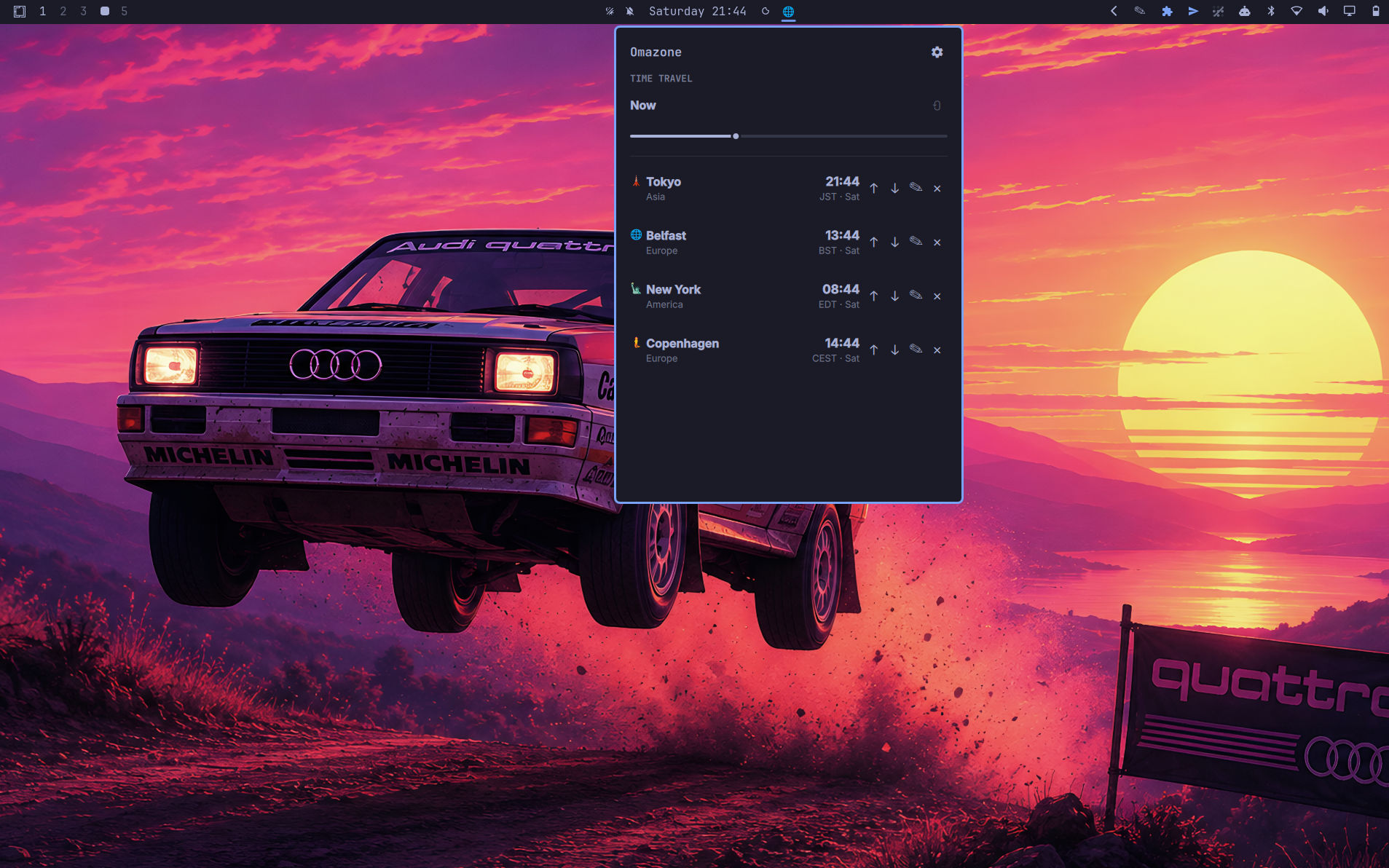The width and height of the screenshot is (1389, 868).
Task: Edit the New York timezone entry
Action: click(x=916, y=296)
